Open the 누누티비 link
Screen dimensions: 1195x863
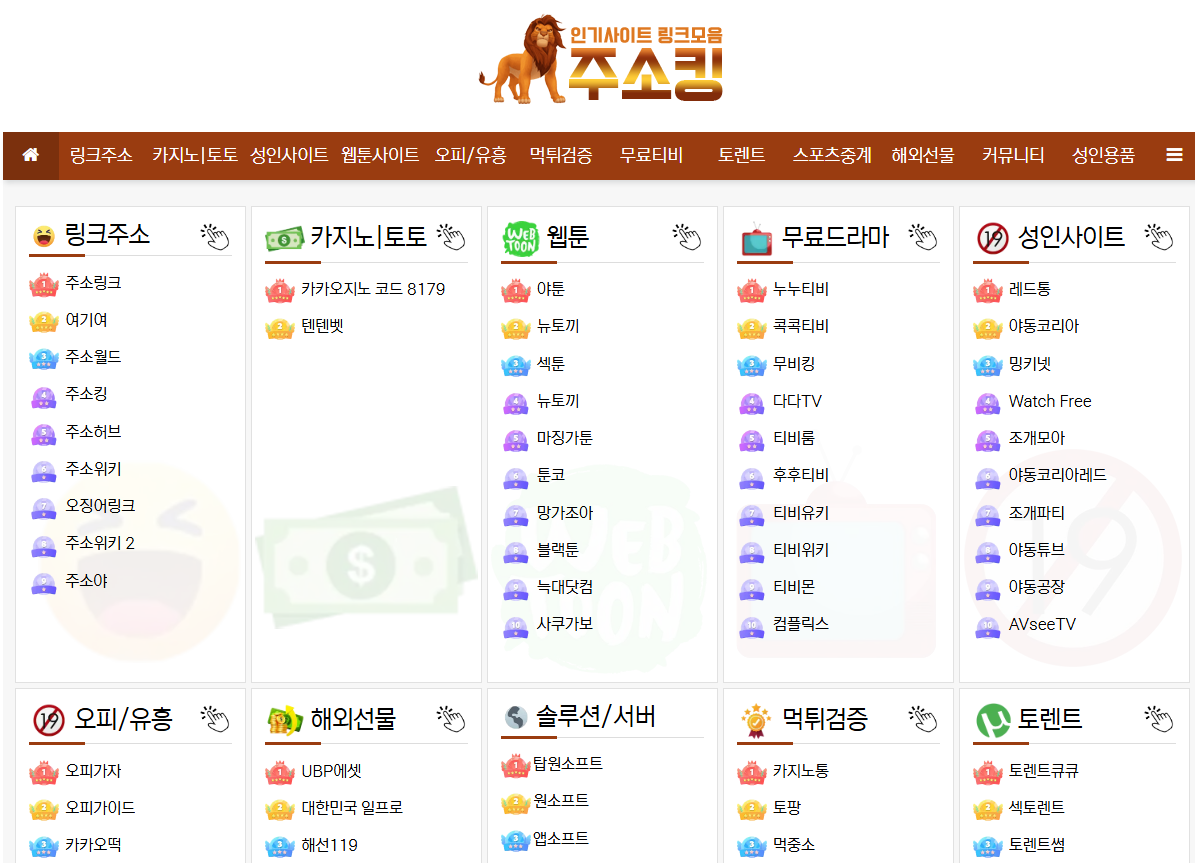click(x=801, y=289)
